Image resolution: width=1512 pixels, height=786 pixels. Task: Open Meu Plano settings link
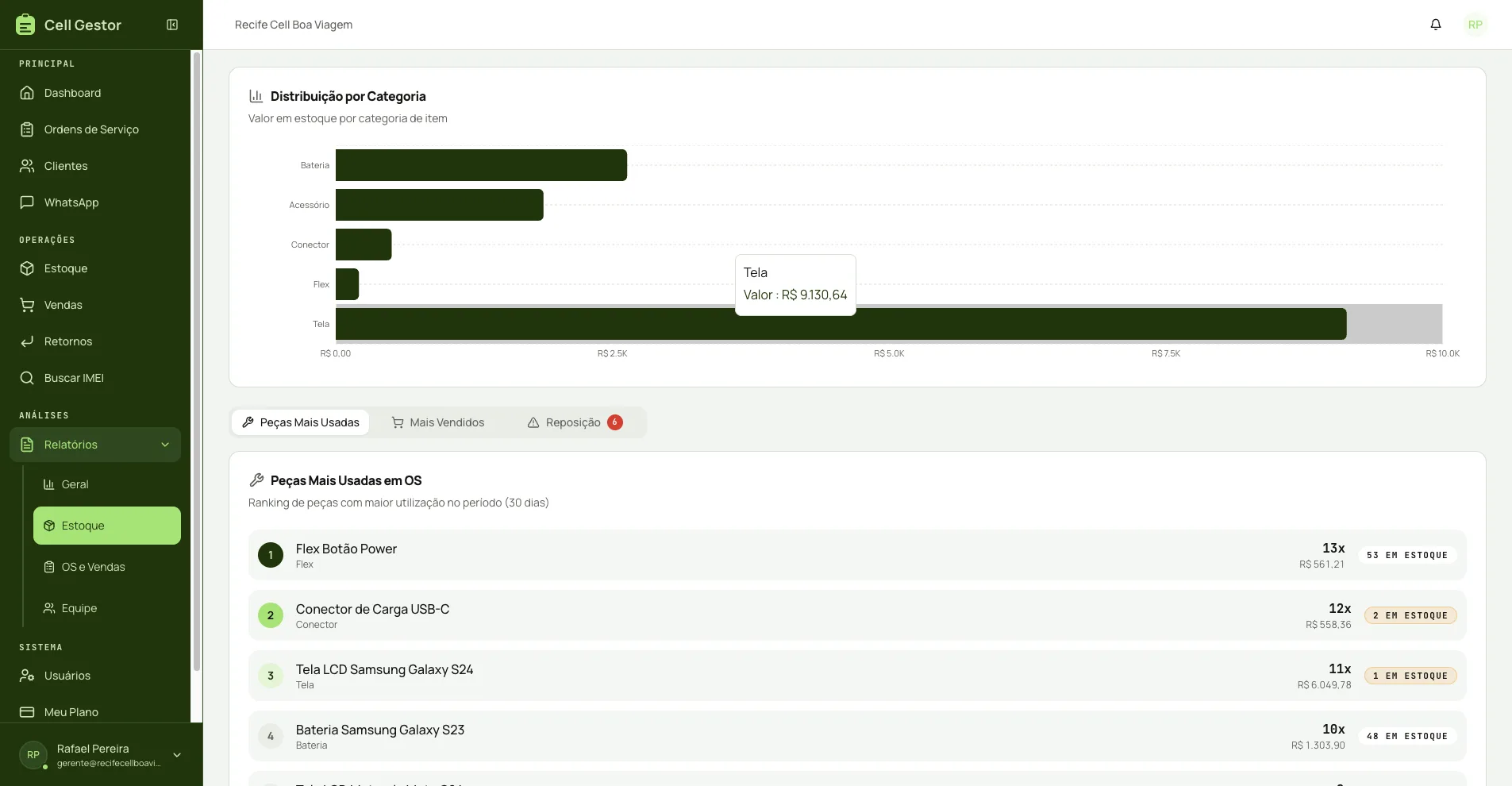(95, 712)
